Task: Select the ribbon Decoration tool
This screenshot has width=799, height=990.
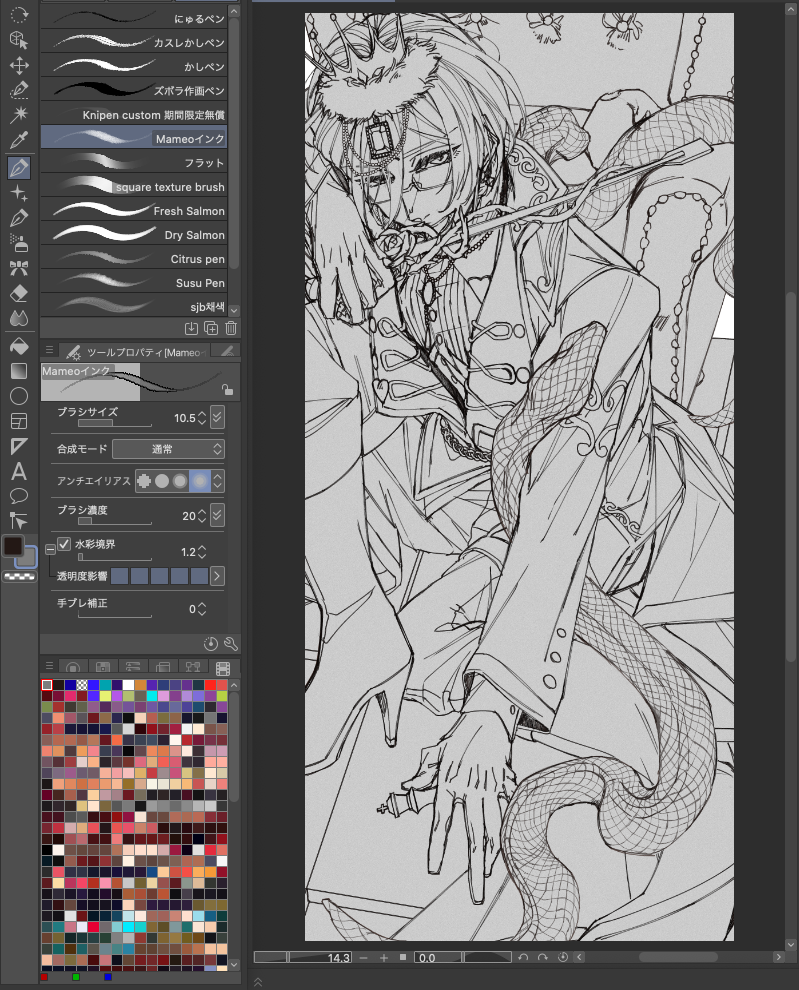Action: pyautogui.click(x=19, y=268)
